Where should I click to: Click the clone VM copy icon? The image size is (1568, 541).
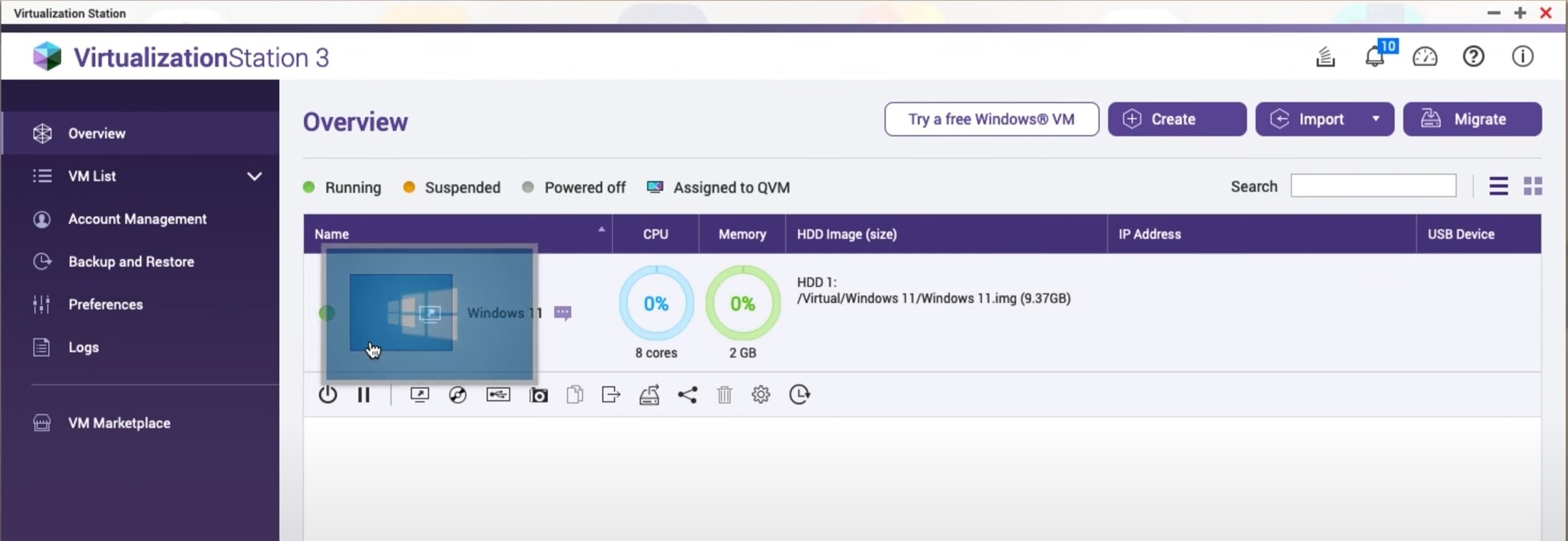[x=575, y=394]
